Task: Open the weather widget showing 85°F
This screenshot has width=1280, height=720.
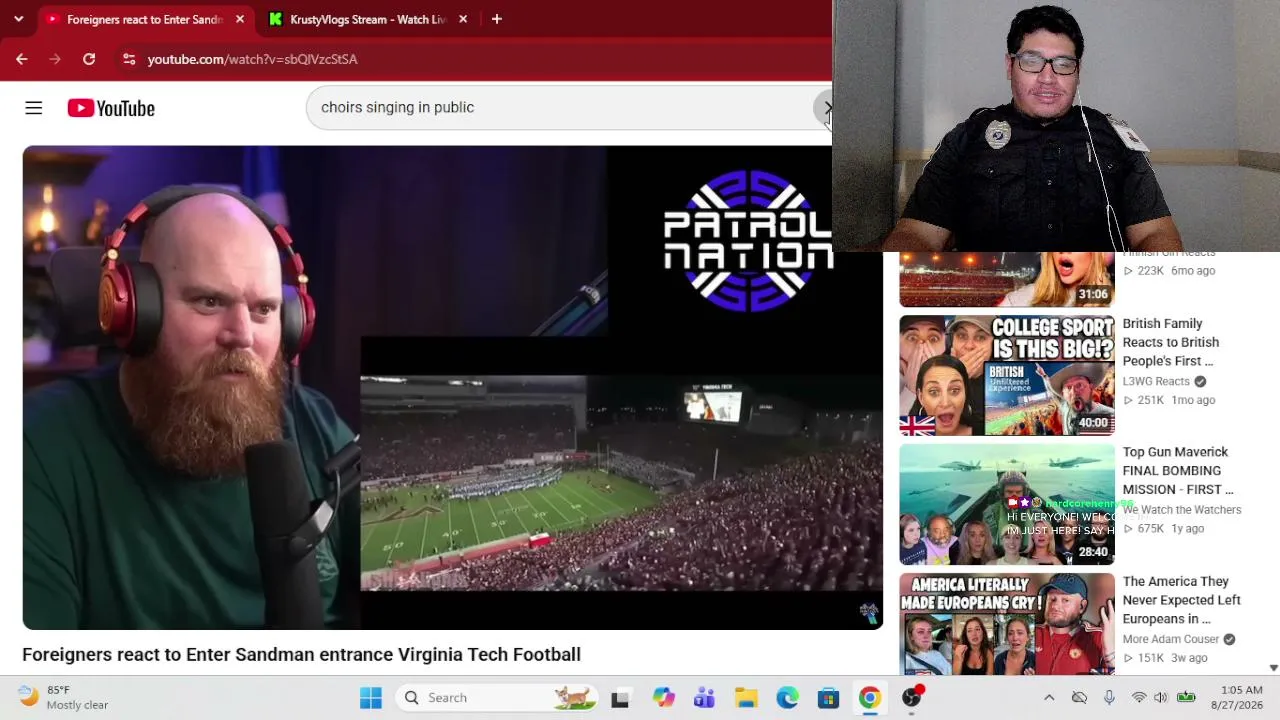Action: tap(63, 697)
